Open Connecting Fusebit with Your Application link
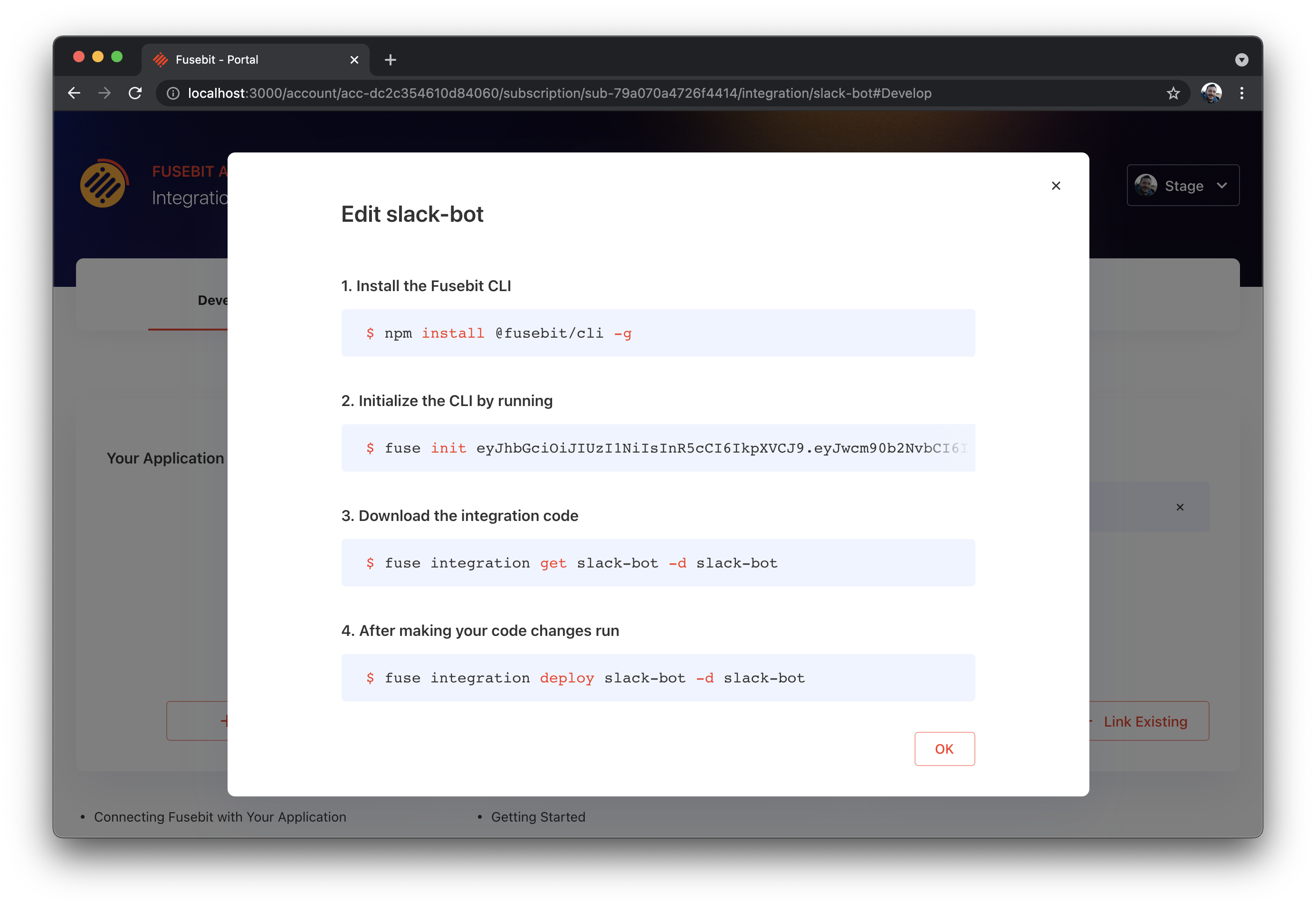This screenshot has height=908, width=1316. point(219,817)
